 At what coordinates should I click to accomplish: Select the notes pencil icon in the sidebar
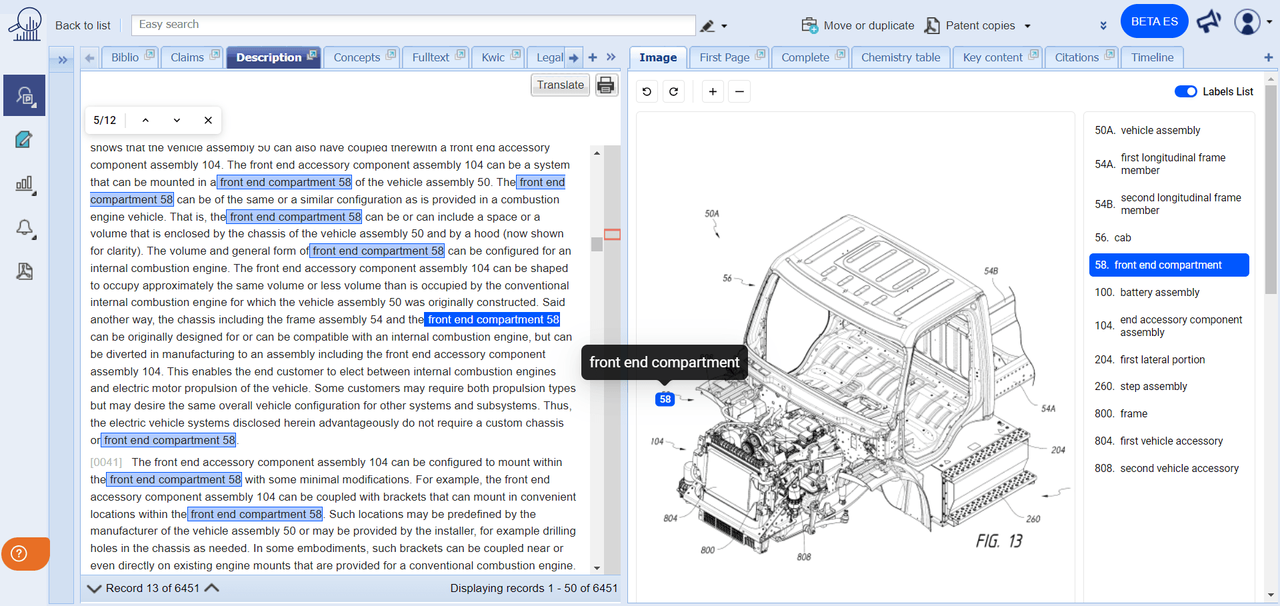(24, 140)
